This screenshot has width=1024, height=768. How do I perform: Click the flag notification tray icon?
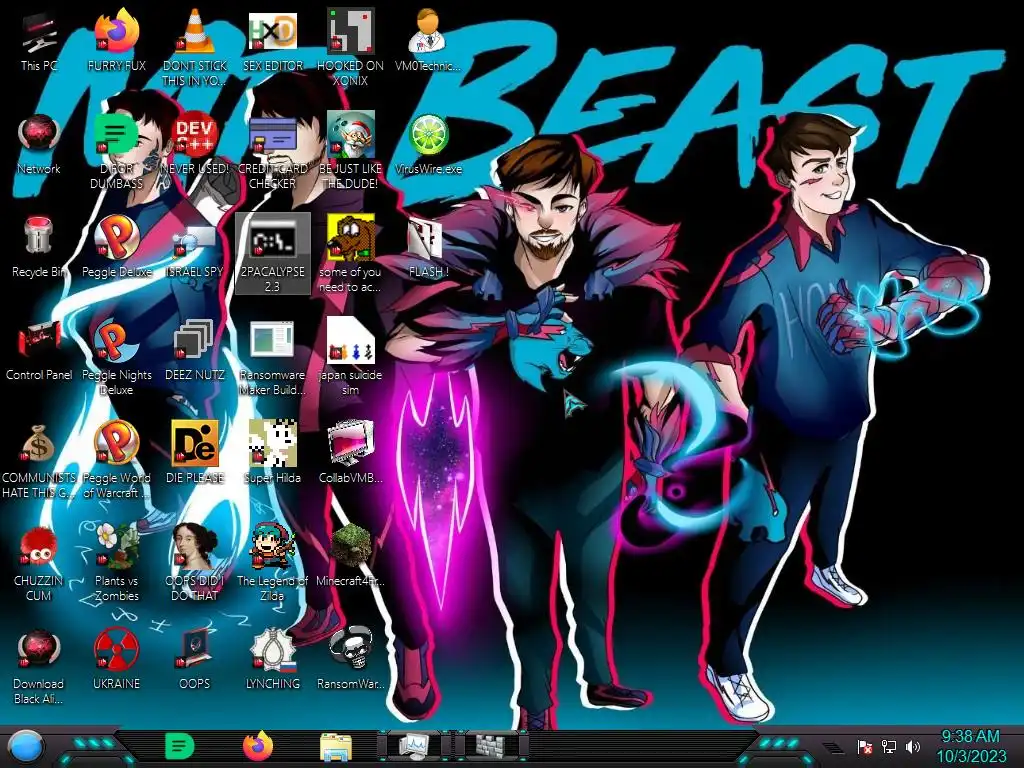pyautogui.click(x=865, y=747)
